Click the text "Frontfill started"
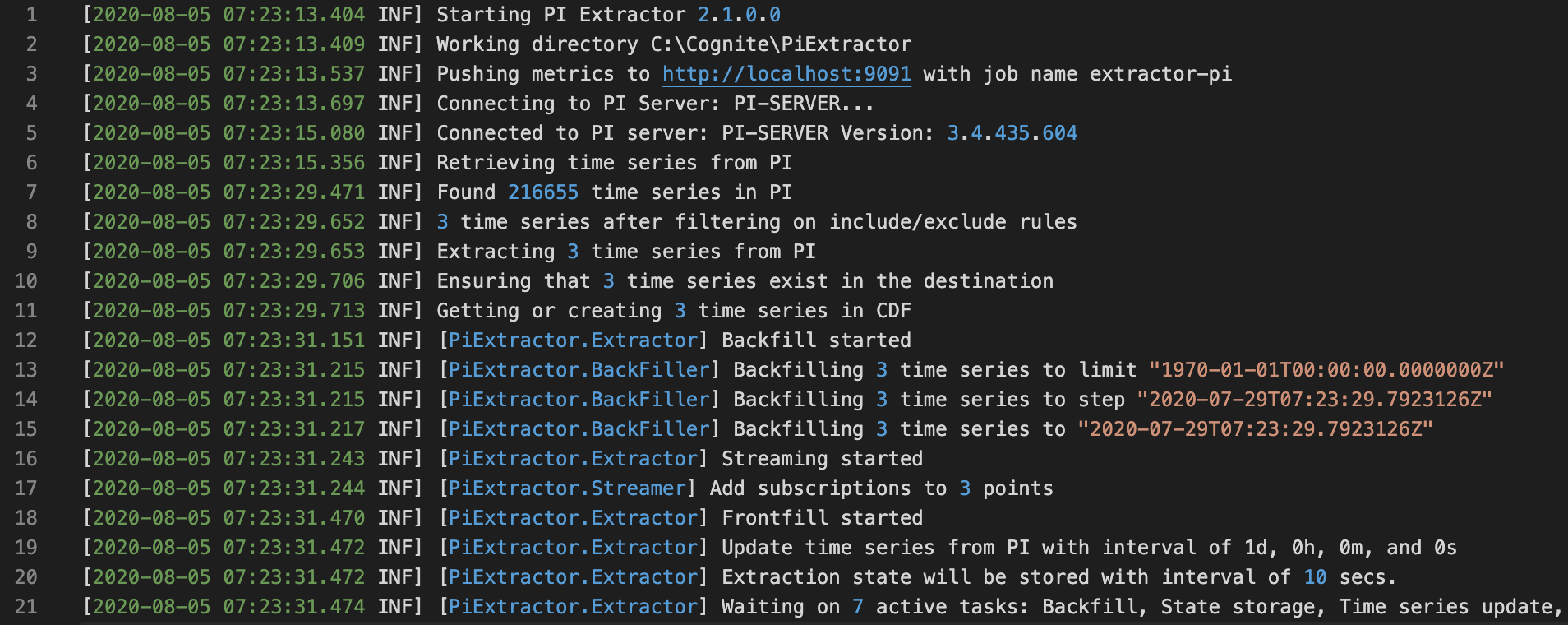Image resolution: width=1568 pixels, height=625 pixels. coord(822,518)
